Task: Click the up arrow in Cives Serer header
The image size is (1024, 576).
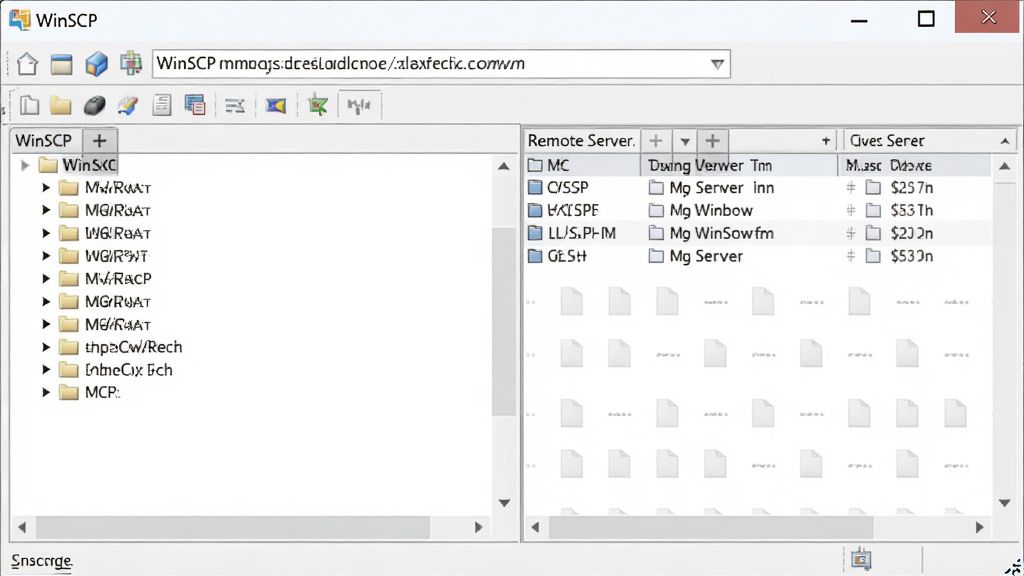Action: point(1005,141)
